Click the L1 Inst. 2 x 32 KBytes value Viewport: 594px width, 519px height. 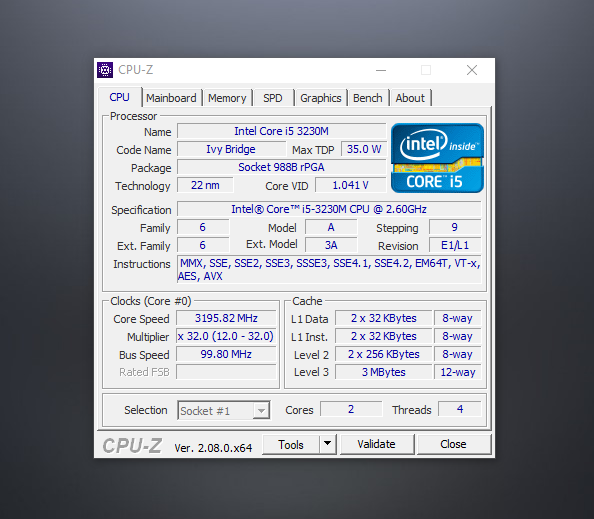(x=383, y=336)
